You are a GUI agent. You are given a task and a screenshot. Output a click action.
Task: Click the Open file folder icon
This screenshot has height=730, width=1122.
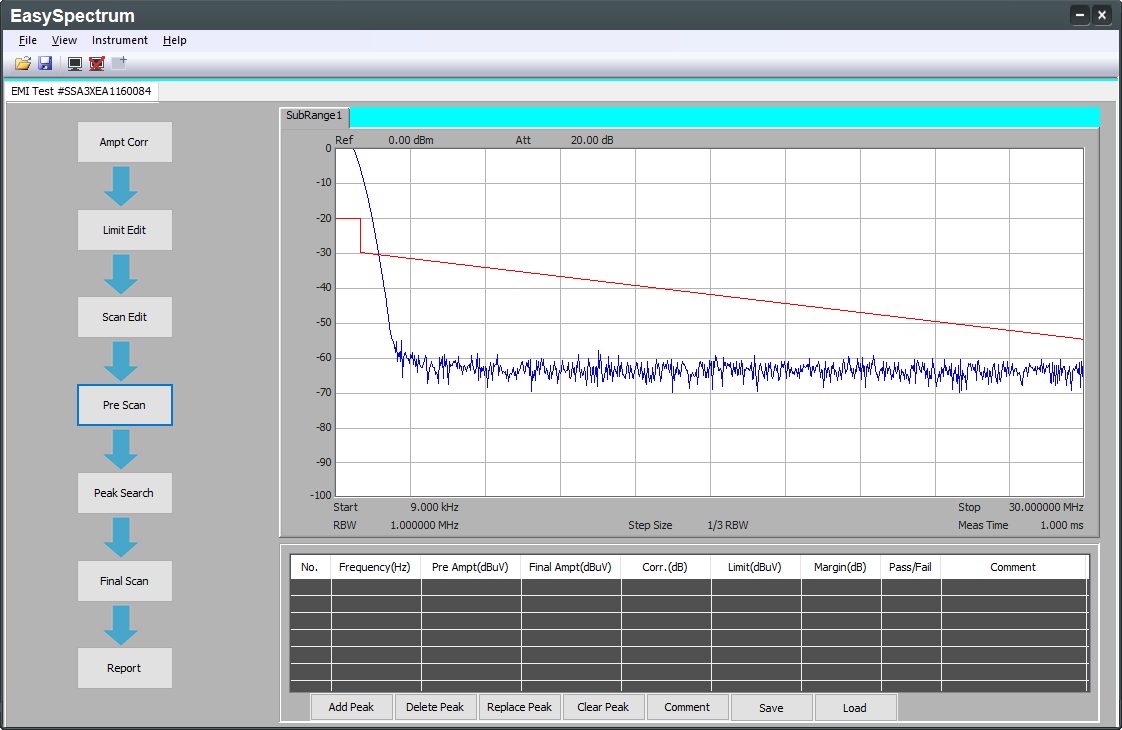(x=23, y=63)
